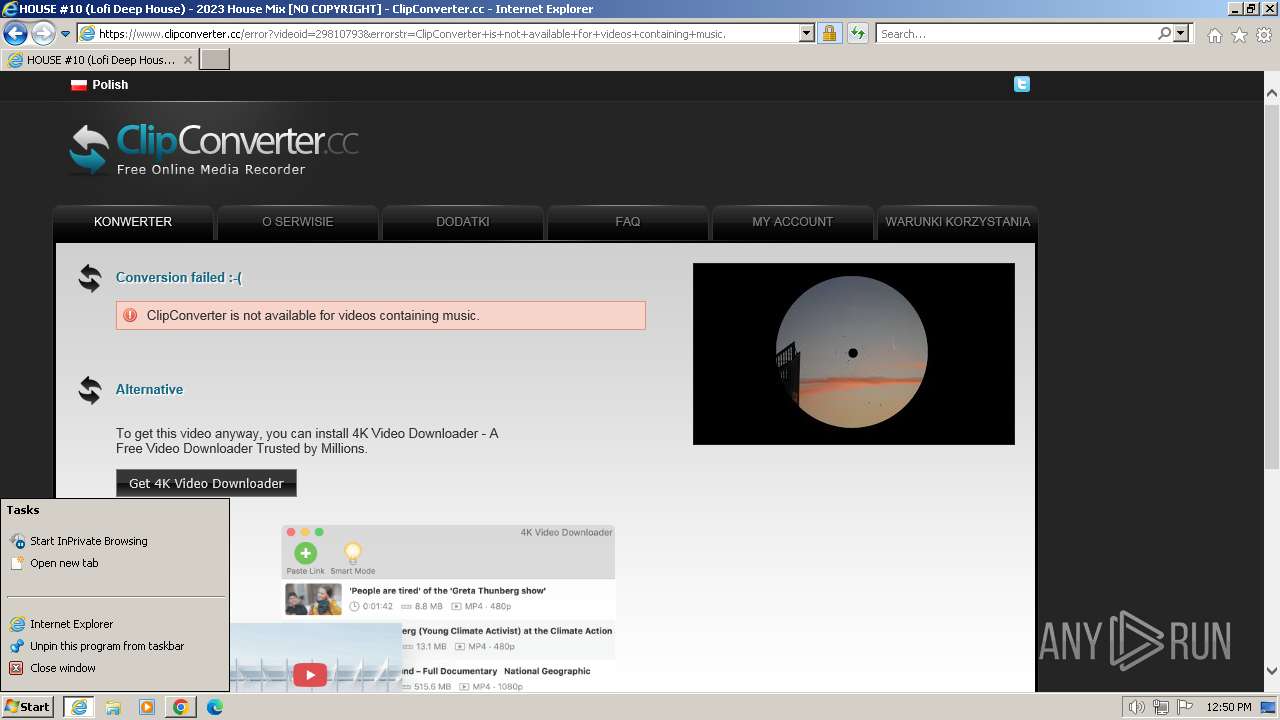Select the HOUSE #10 browser tab
The height and width of the screenshot is (720, 1280).
[100, 60]
